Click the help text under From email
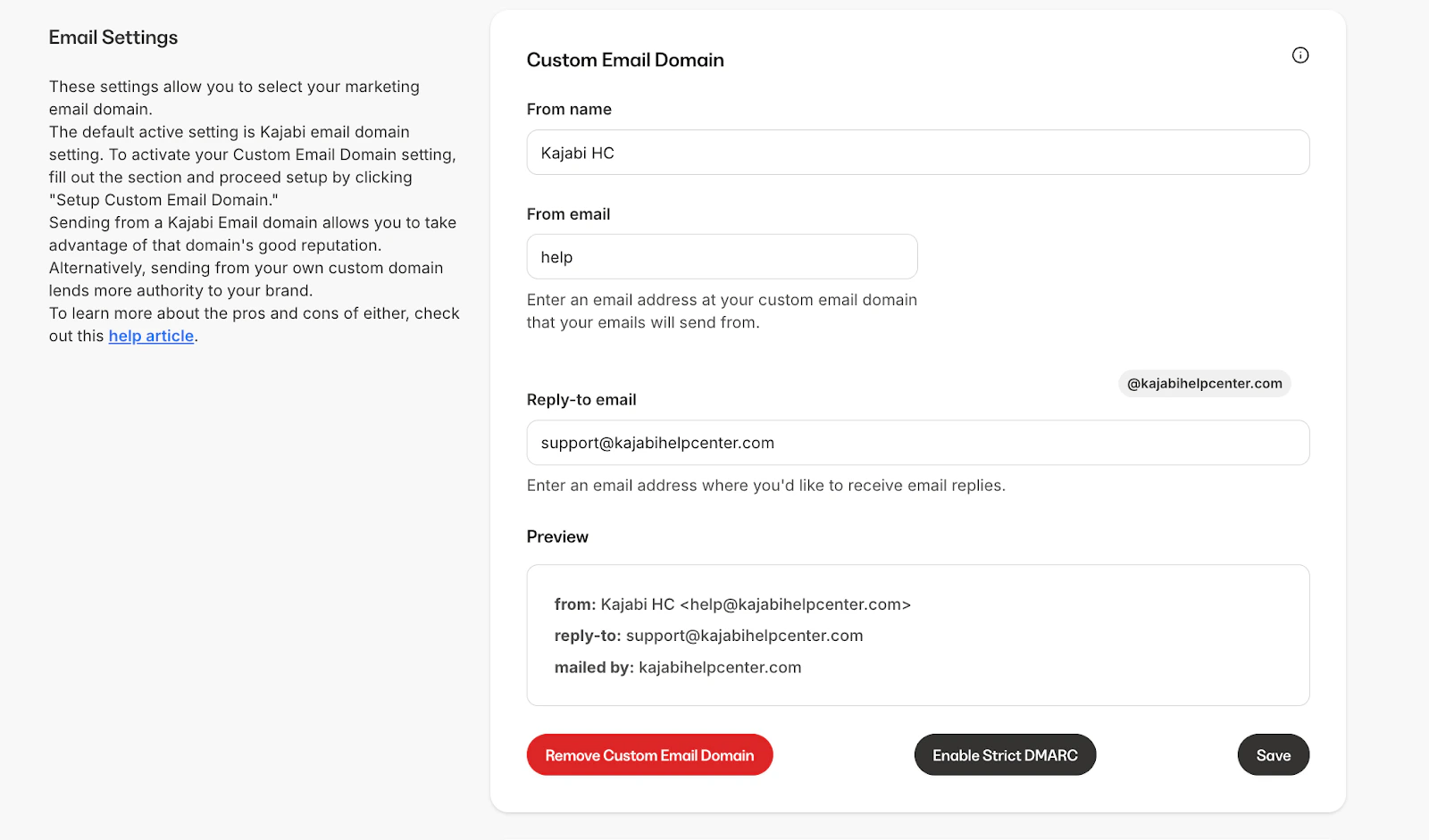This screenshot has width=1429, height=840. (x=721, y=311)
